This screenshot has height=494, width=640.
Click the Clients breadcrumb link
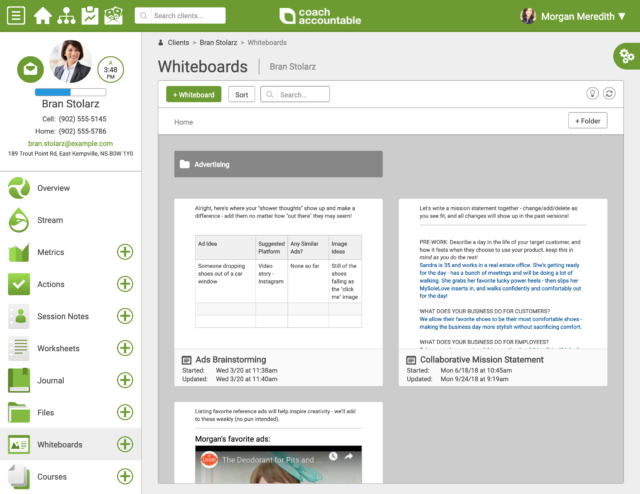click(178, 42)
